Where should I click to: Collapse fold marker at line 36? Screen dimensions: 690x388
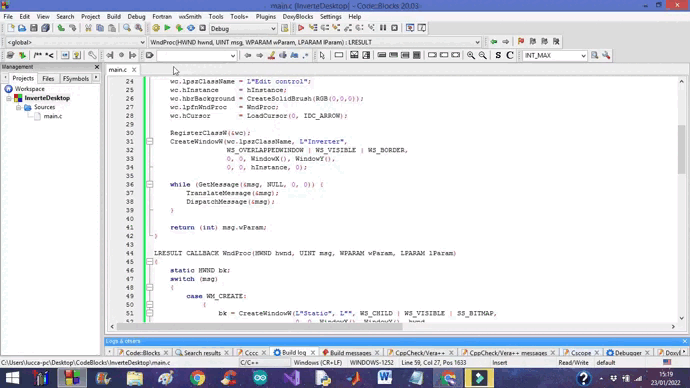(x=150, y=184)
